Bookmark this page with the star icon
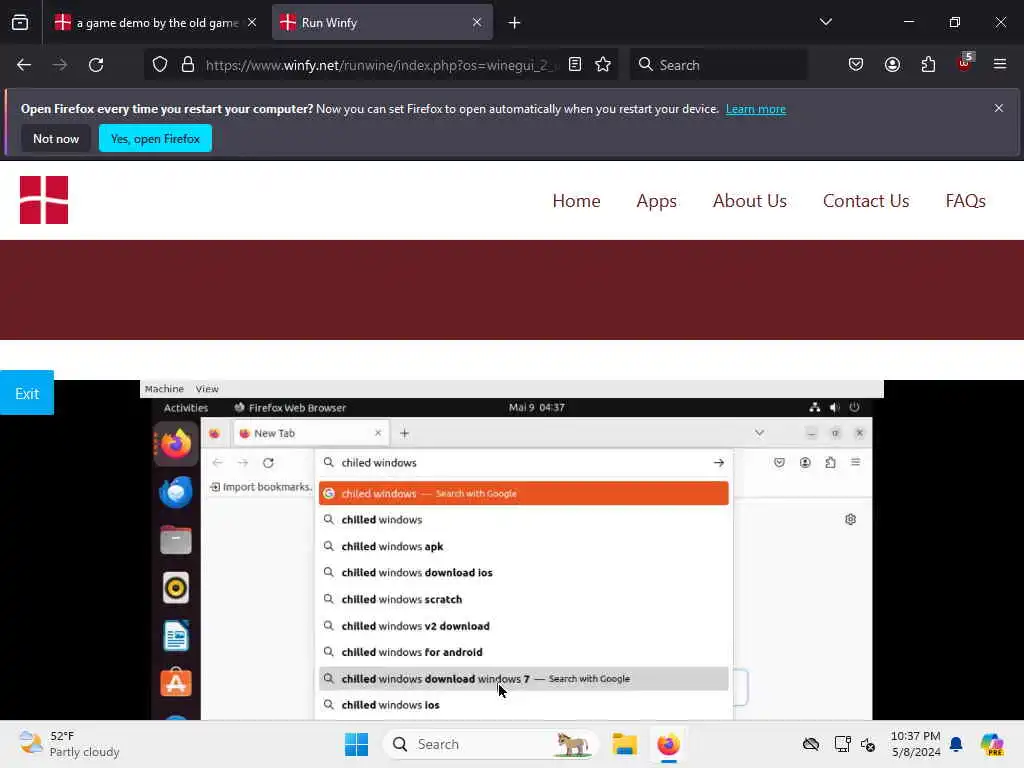This screenshot has width=1024, height=768. (x=603, y=64)
